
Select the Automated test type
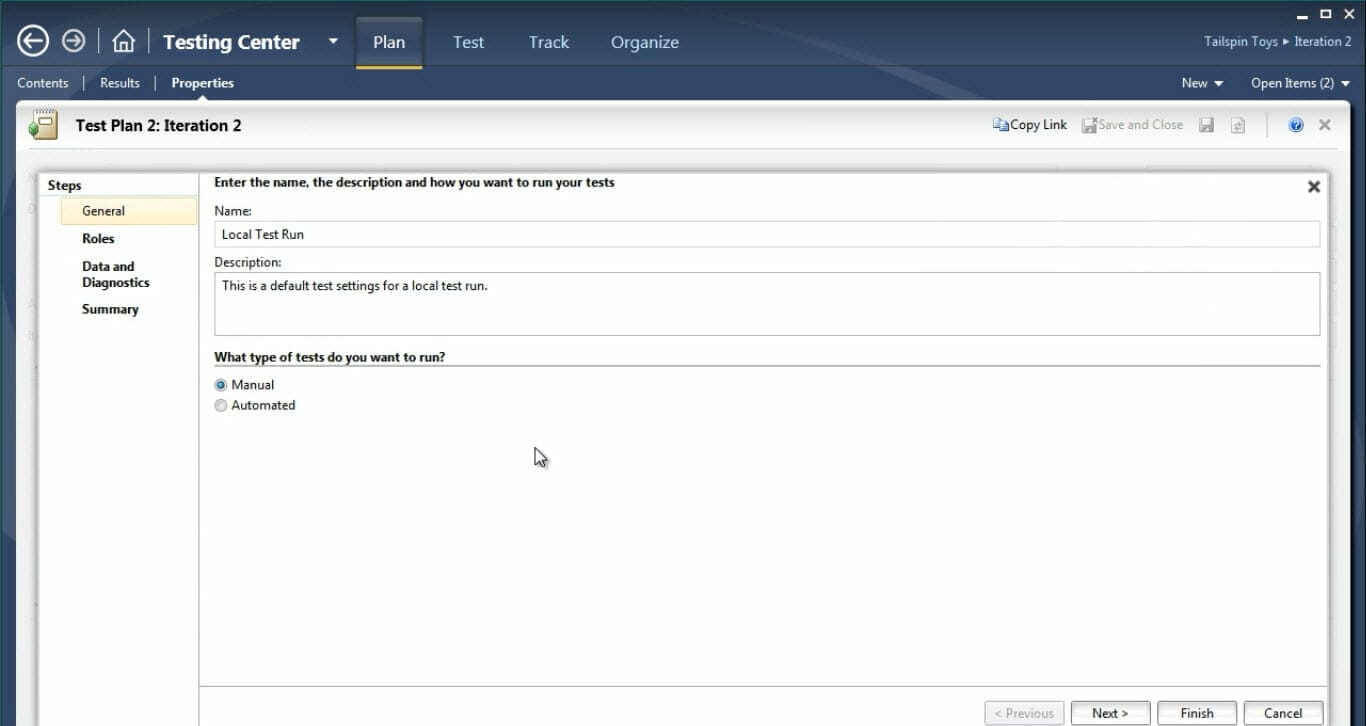pyautogui.click(x=221, y=406)
